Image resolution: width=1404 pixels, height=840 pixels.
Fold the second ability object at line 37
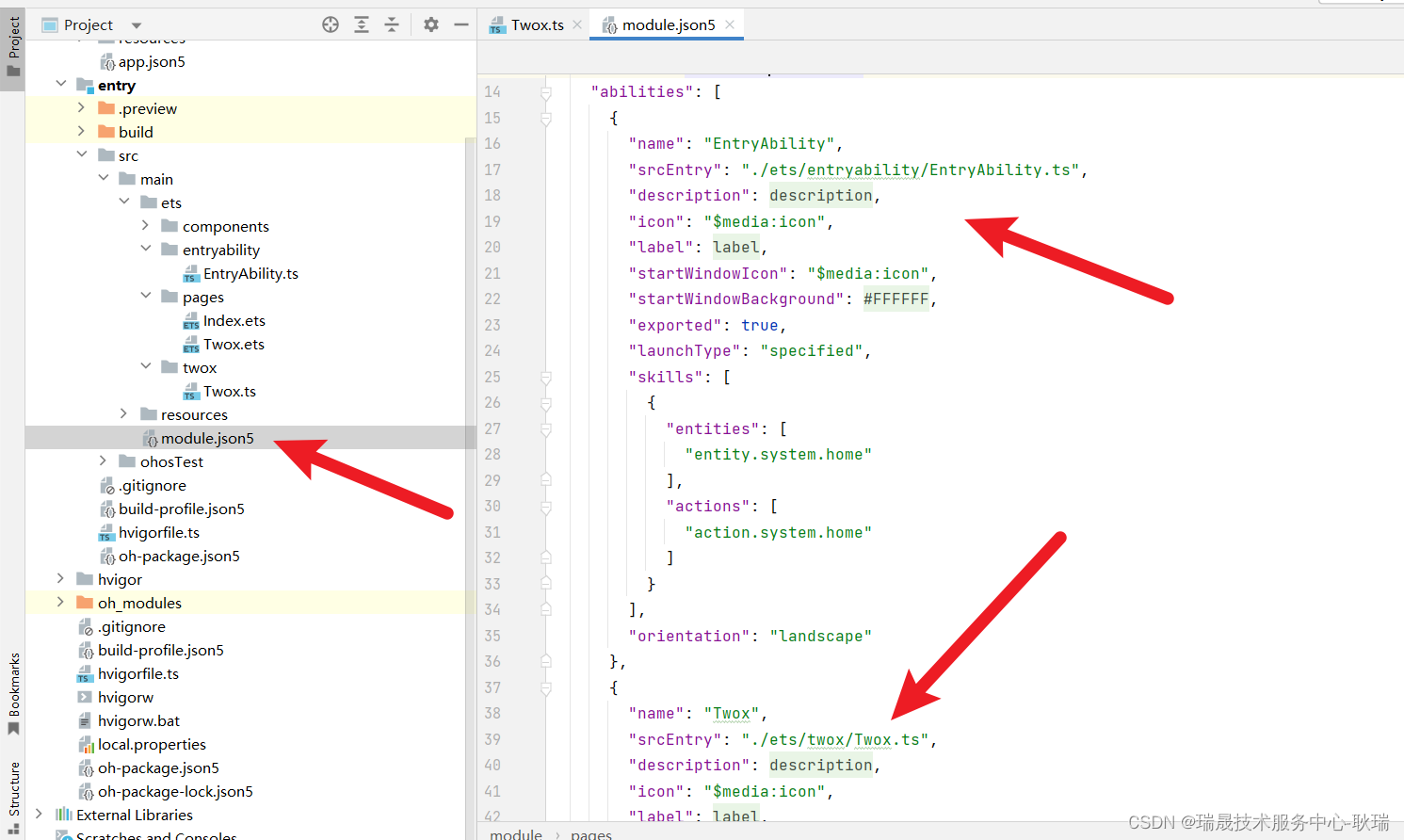pyautogui.click(x=546, y=688)
